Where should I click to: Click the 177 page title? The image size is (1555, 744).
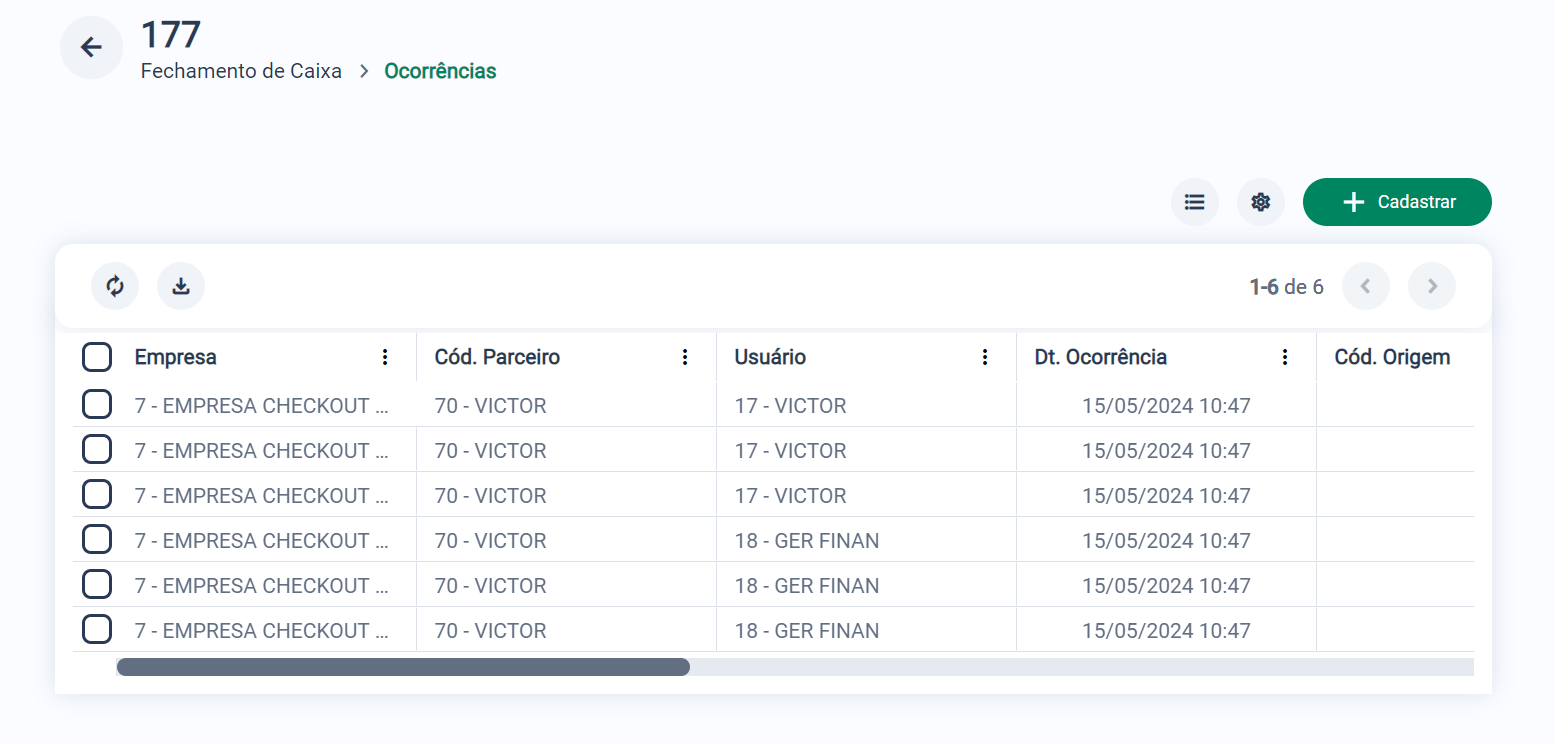171,35
